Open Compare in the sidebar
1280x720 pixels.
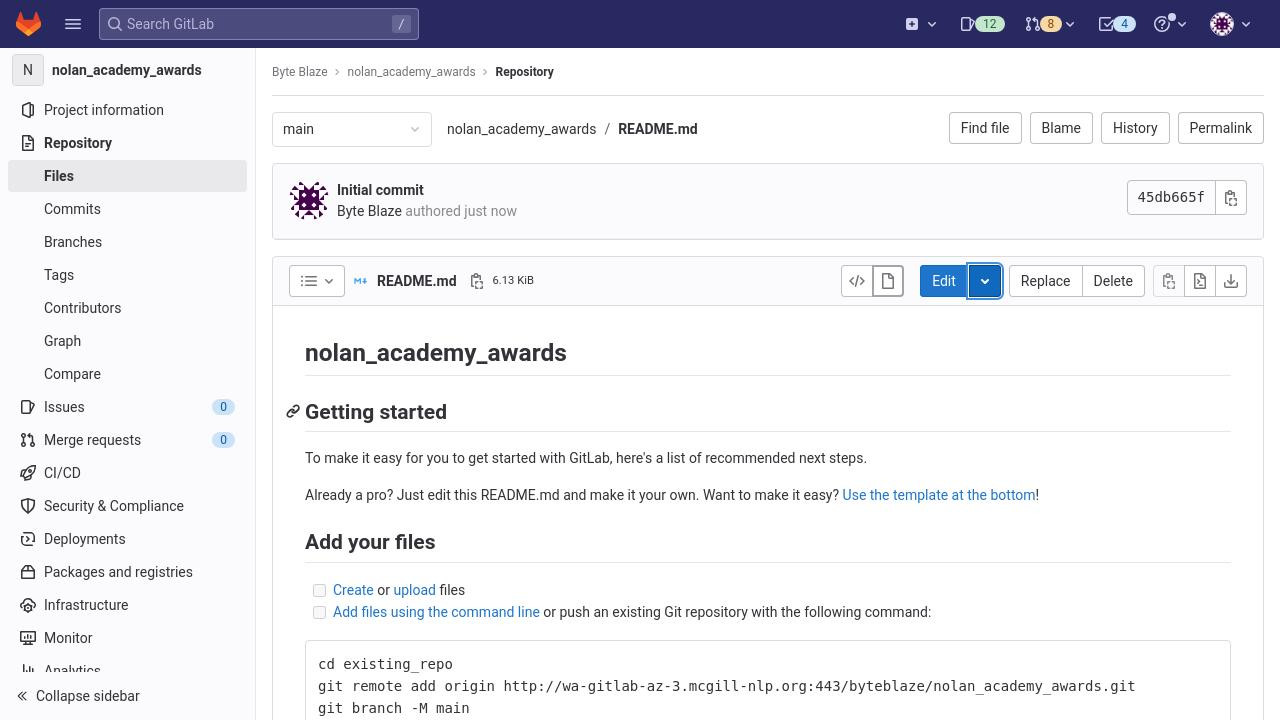pyautogui.click(x=128, y=374)
